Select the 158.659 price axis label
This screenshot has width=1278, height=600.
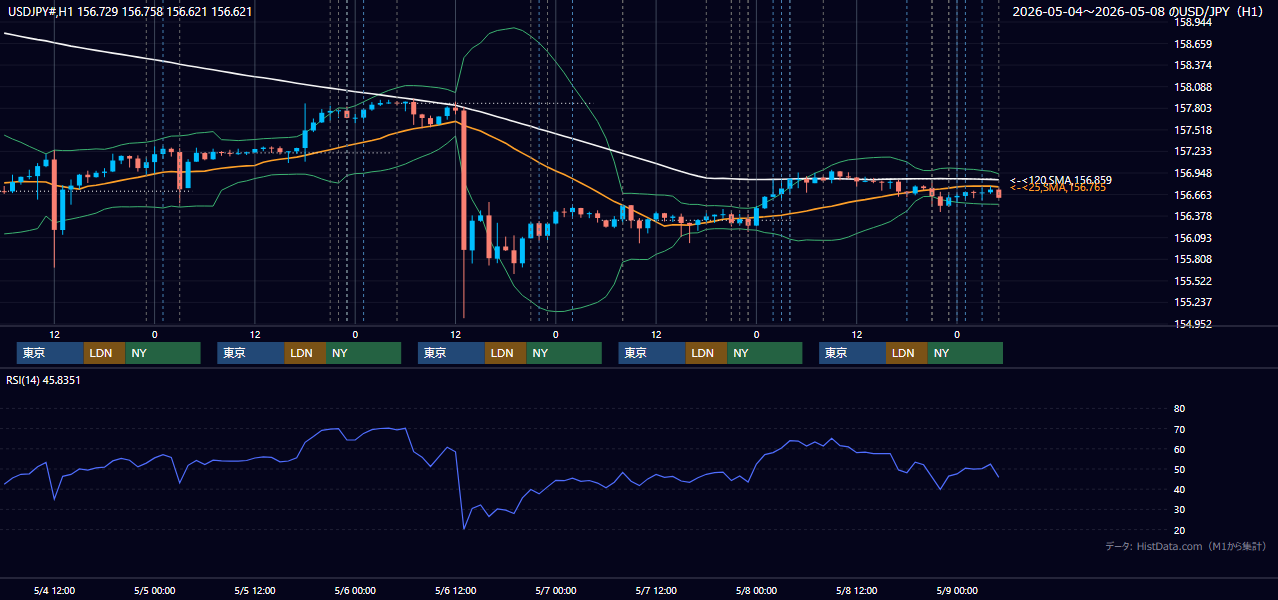[x=1192, y=44]
